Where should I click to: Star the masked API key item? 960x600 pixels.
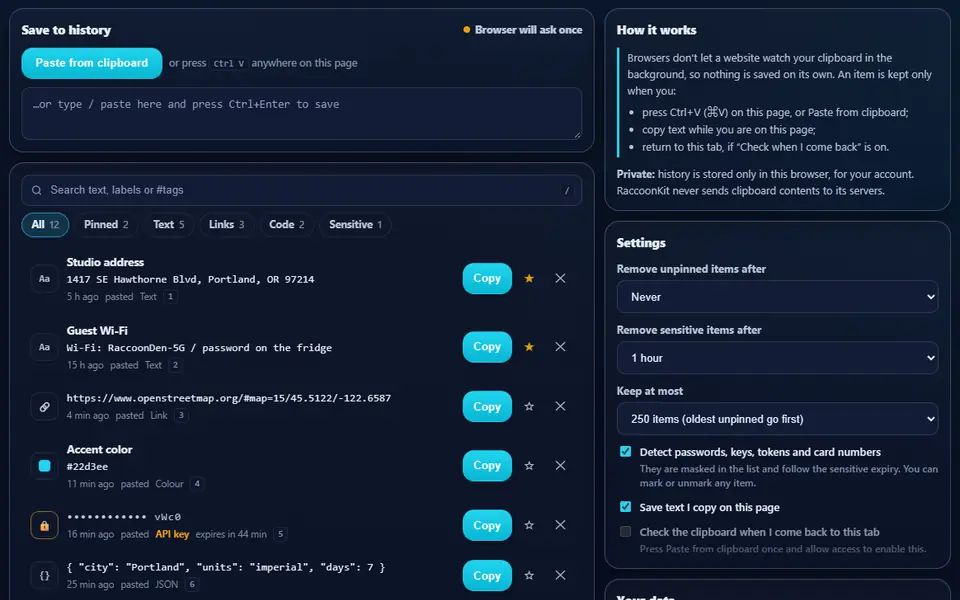(x=529, y=525)
